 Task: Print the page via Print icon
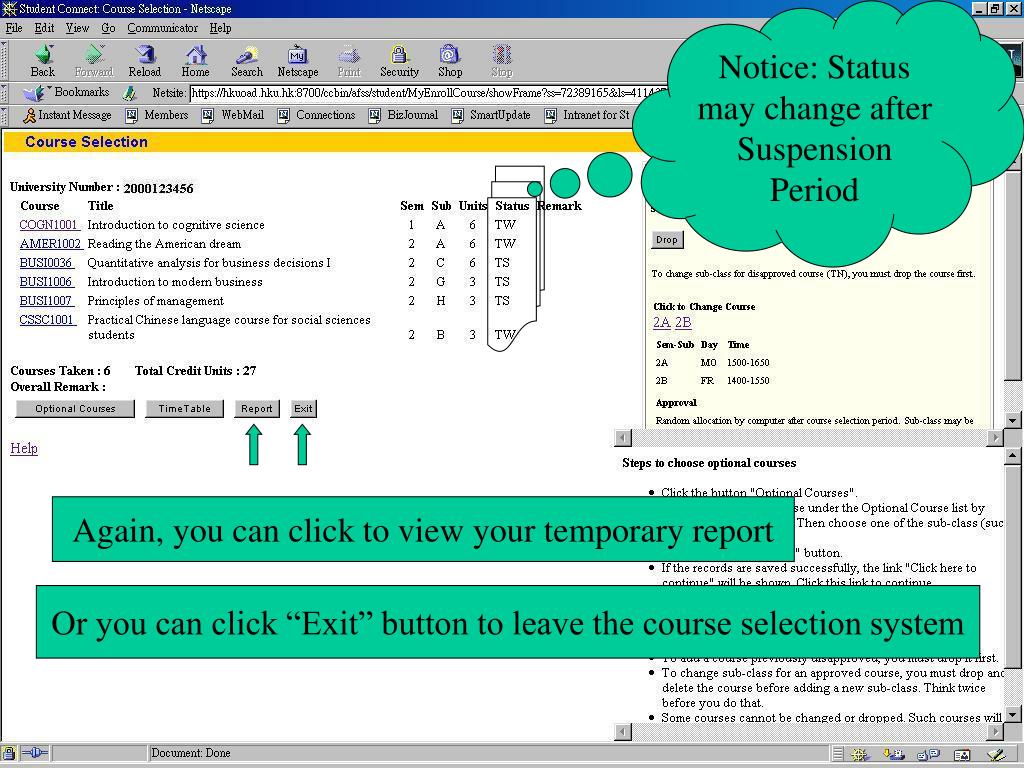tap(349, 61)
